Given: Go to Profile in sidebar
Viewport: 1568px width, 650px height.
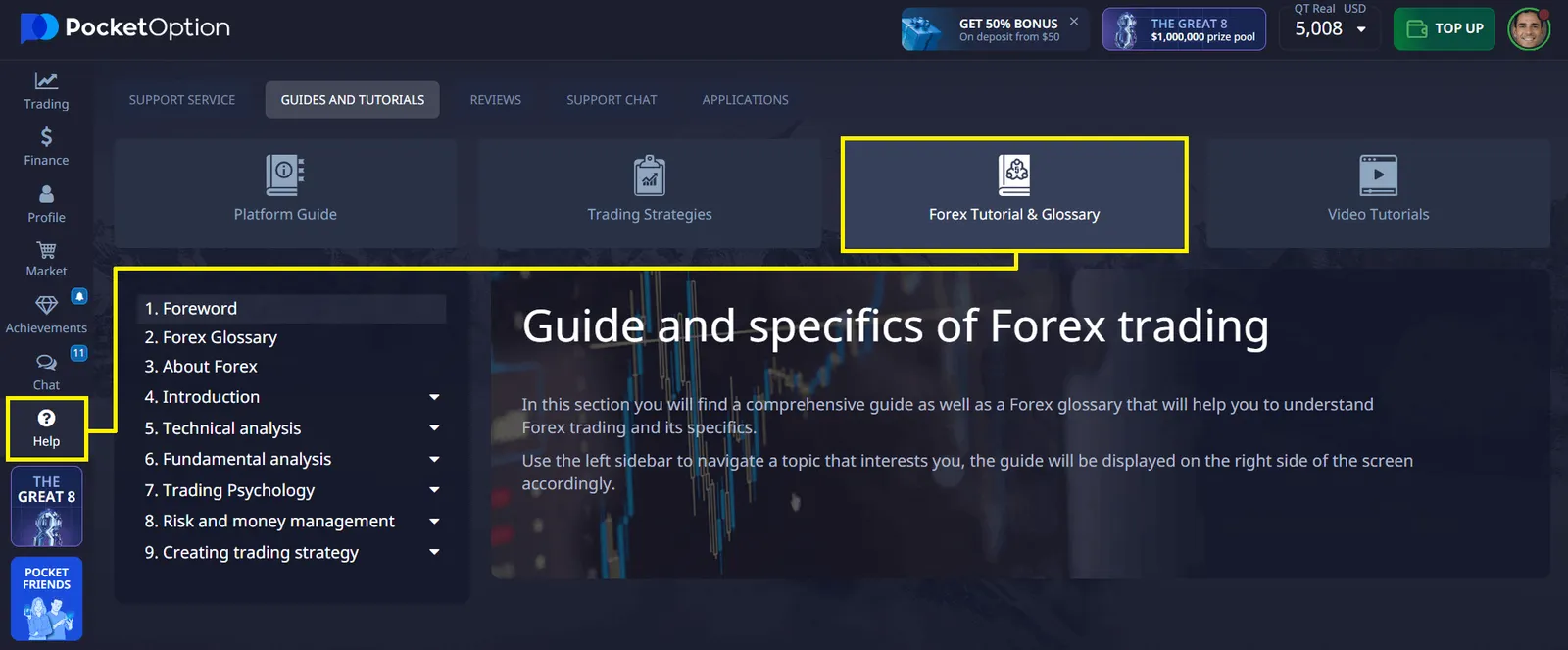Looking at the screenshot, I should coord(46,203).
